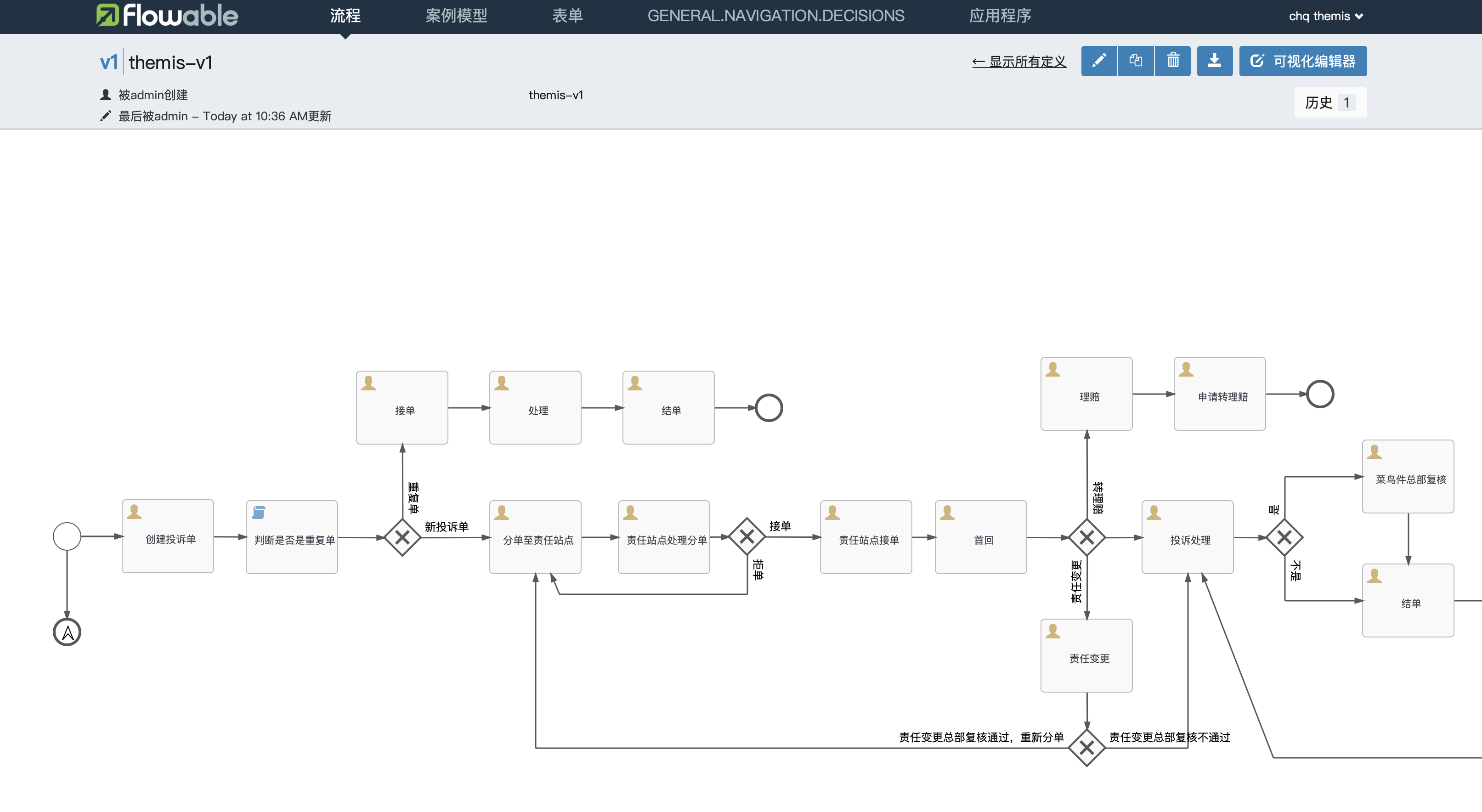1482x812 pixels.
Task: Open the 应用程序 navigation tab
Action: (x=1000, y=16)
